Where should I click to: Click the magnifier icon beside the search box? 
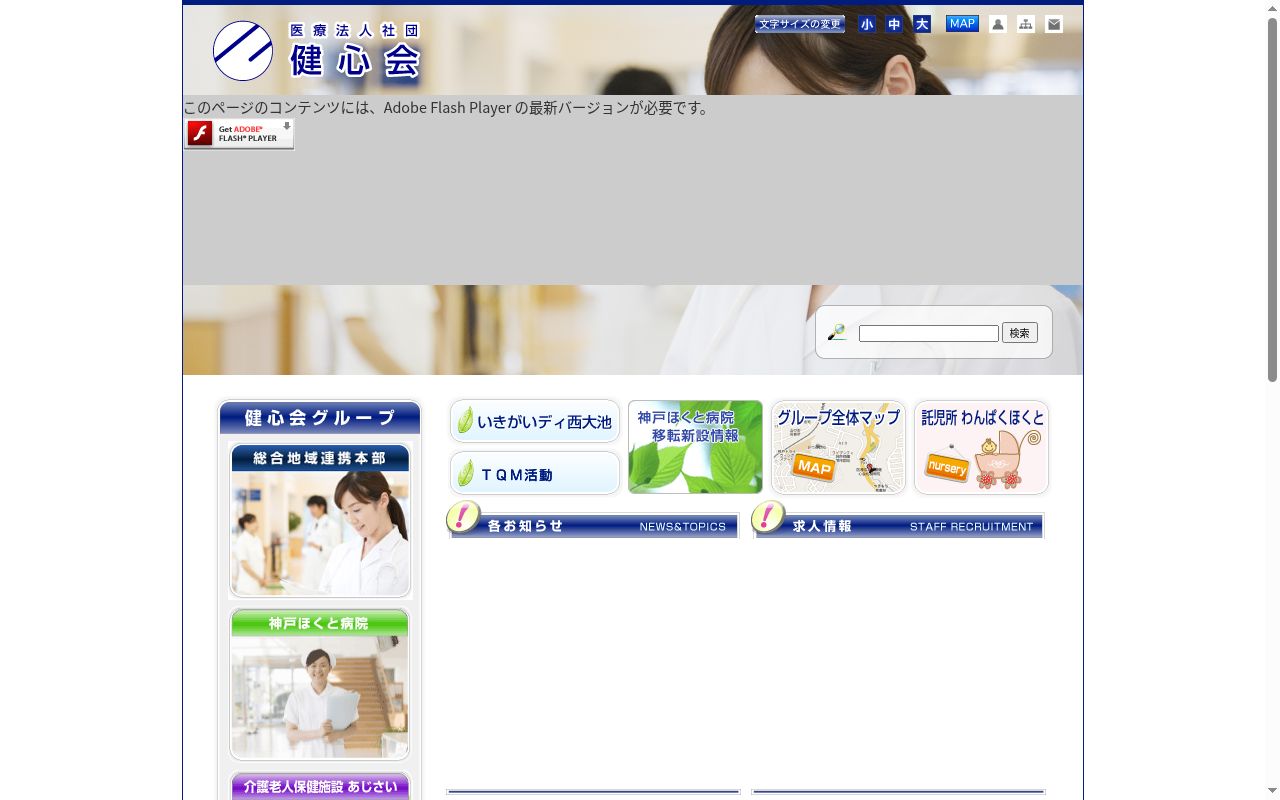pyautogui.click(x=837, y=333)
